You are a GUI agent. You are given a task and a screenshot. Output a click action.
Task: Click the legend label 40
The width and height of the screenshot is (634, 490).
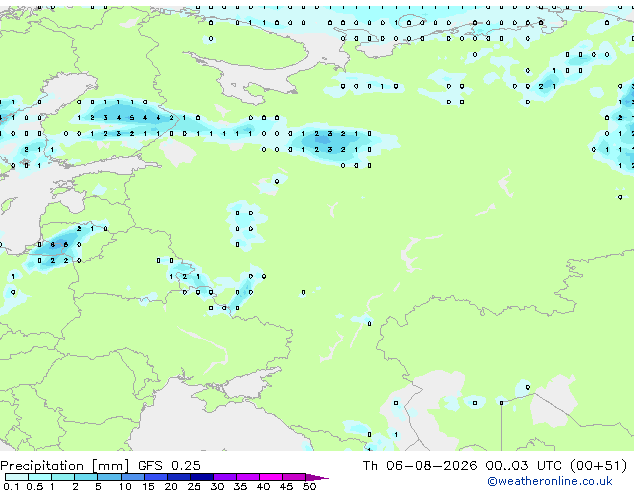click(x=263, y=486)
